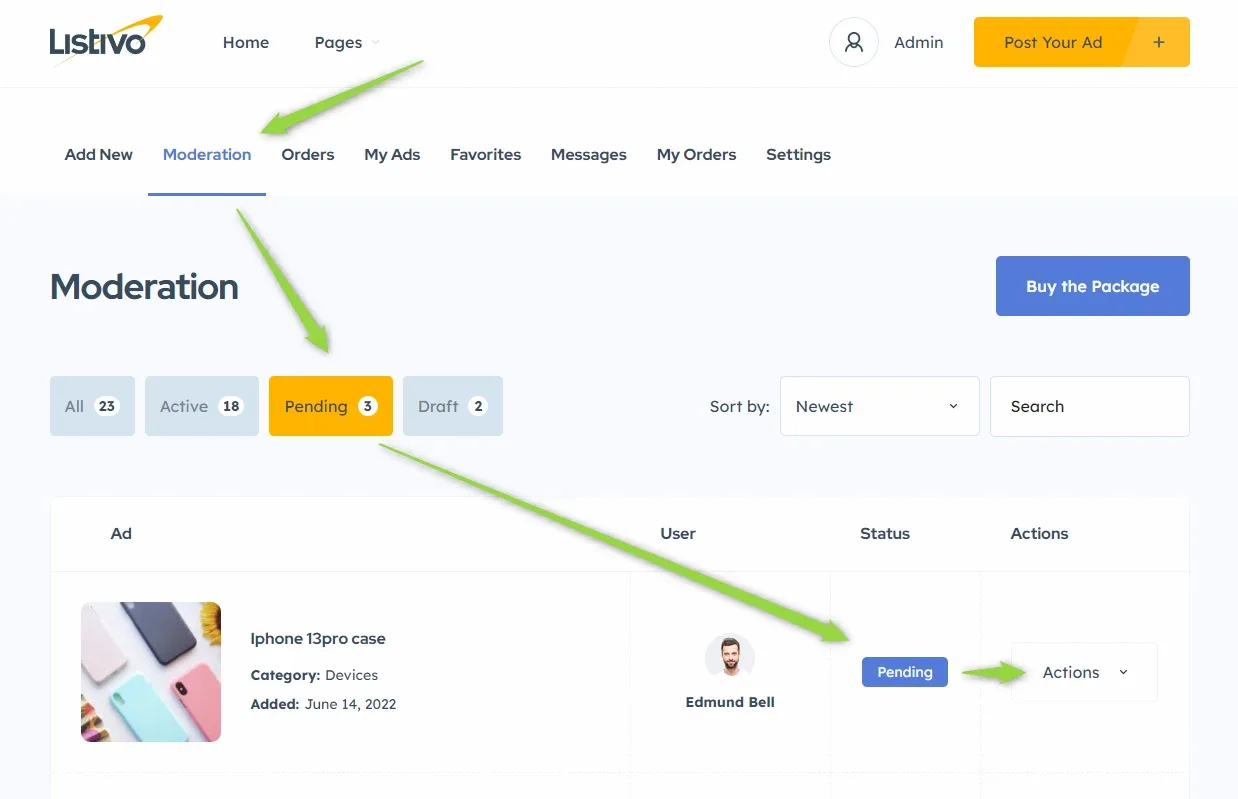1238x799 pixels.
Task: View the Favorites tab
Action: (485, 155)
